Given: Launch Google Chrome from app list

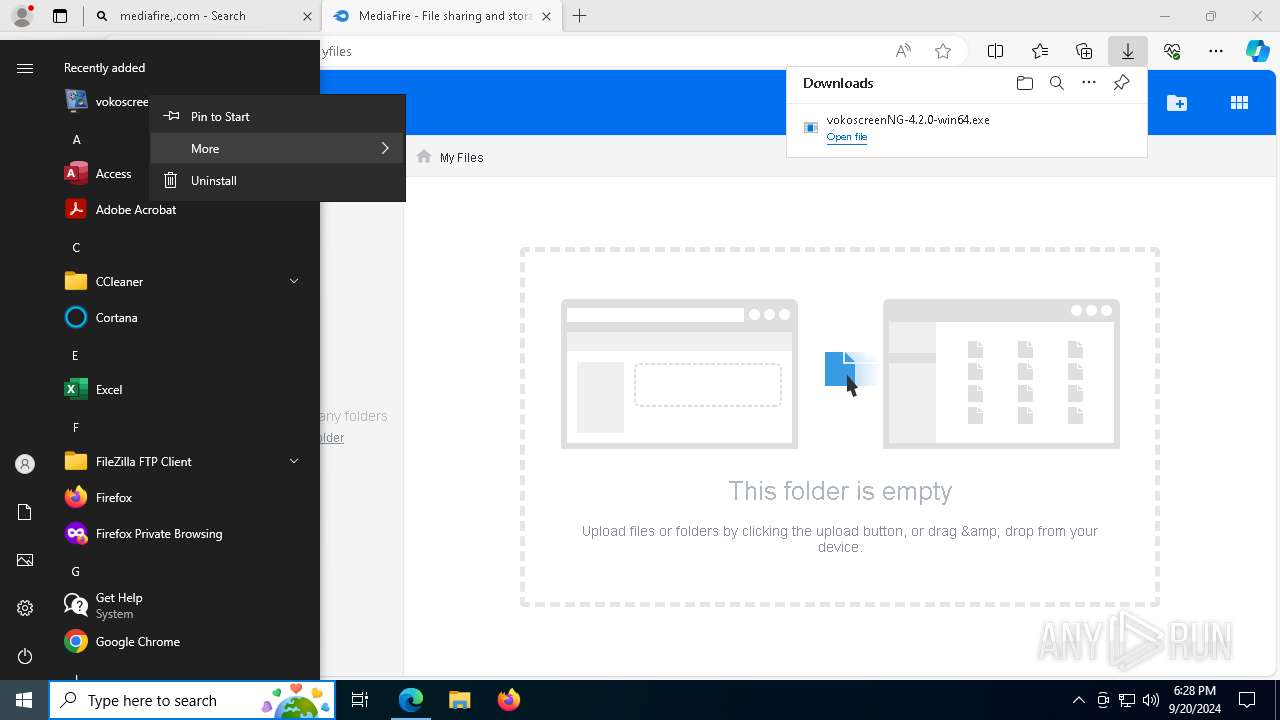Looking at the screenshot, I should pos(184,641).
